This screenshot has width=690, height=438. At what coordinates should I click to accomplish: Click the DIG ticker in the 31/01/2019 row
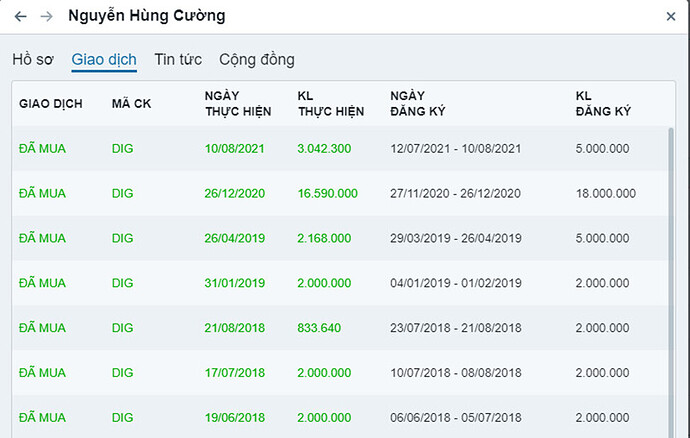coord(123,283)
